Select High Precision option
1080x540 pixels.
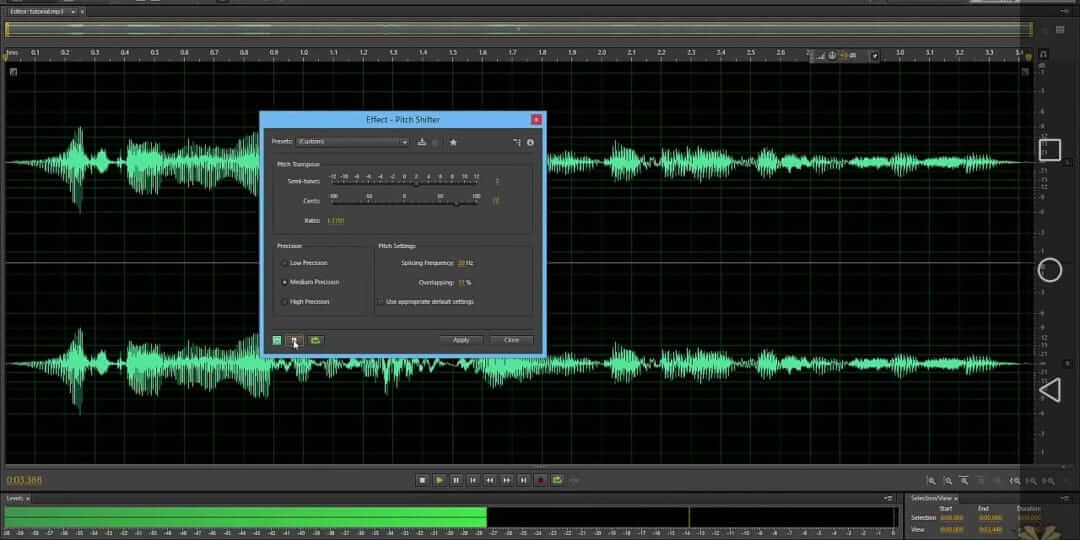click(x=305, y=302)
